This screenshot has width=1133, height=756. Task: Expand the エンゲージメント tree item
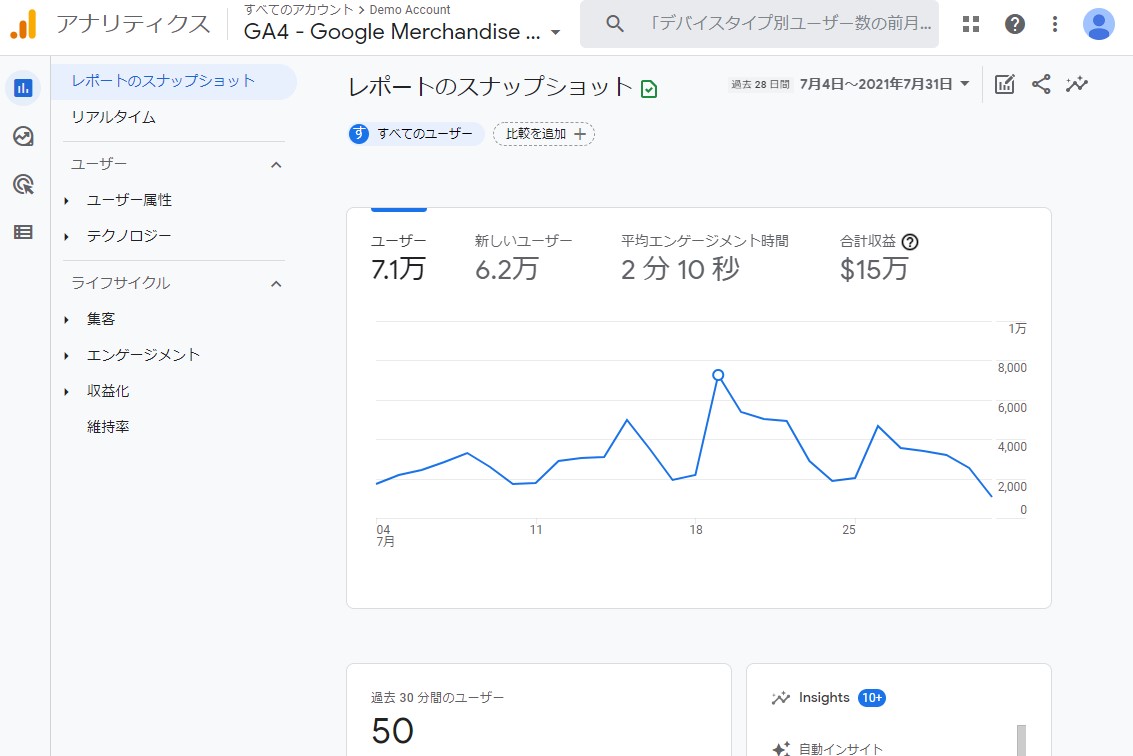click(x=66, y=356)
